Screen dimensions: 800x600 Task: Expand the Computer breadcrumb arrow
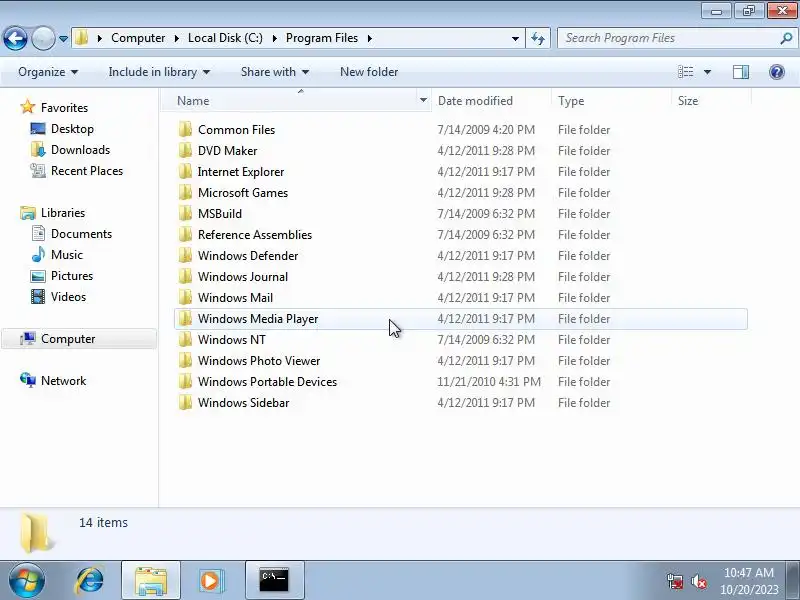[177, 38]
